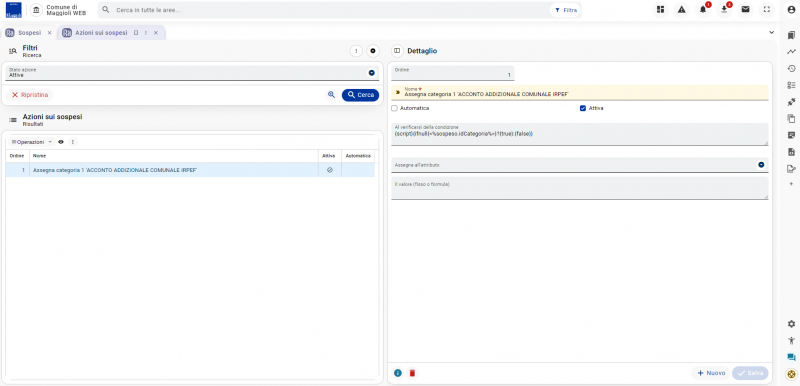Select row 'Assegna categoria 1' in results

190,170
